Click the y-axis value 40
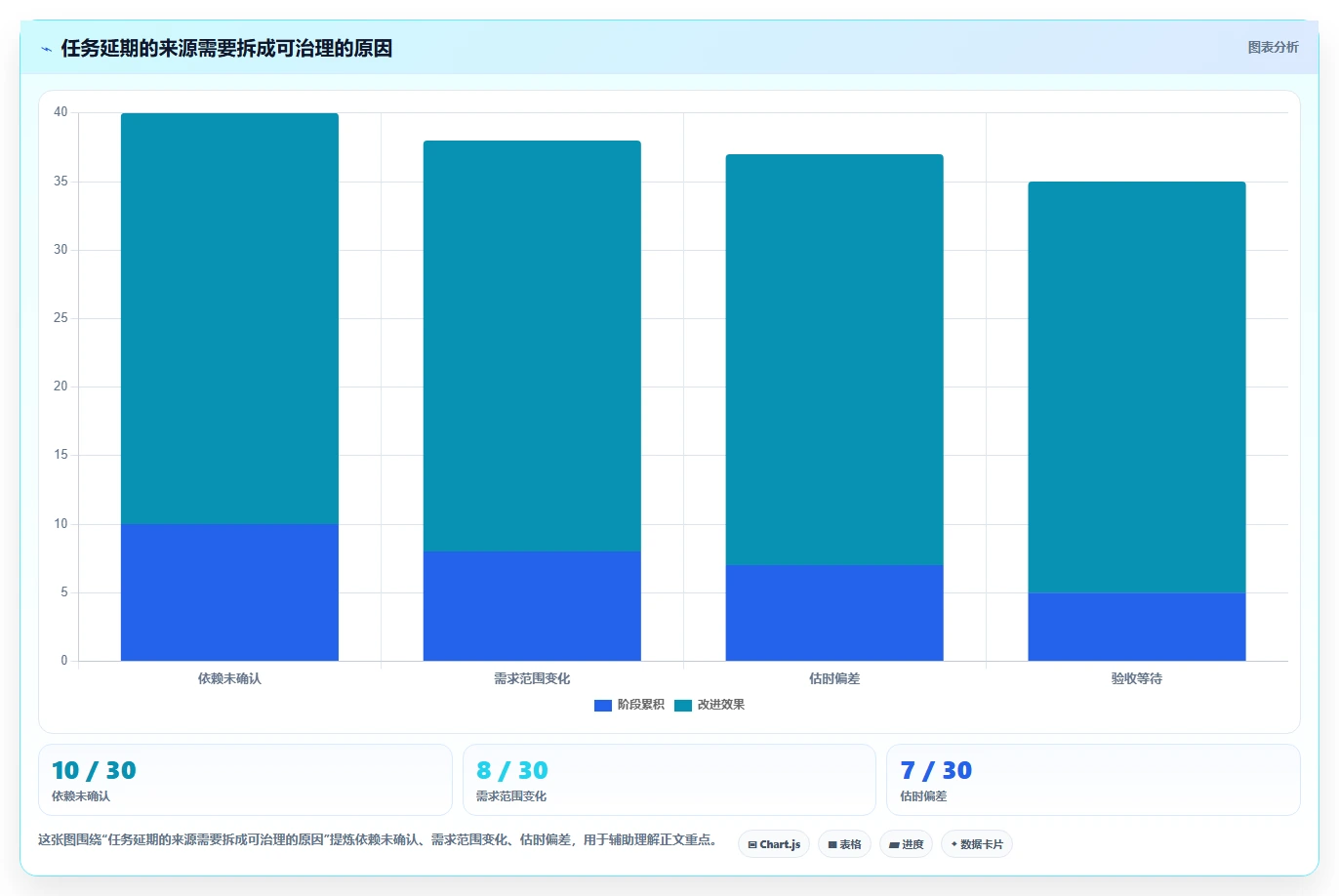 [61, 112]
